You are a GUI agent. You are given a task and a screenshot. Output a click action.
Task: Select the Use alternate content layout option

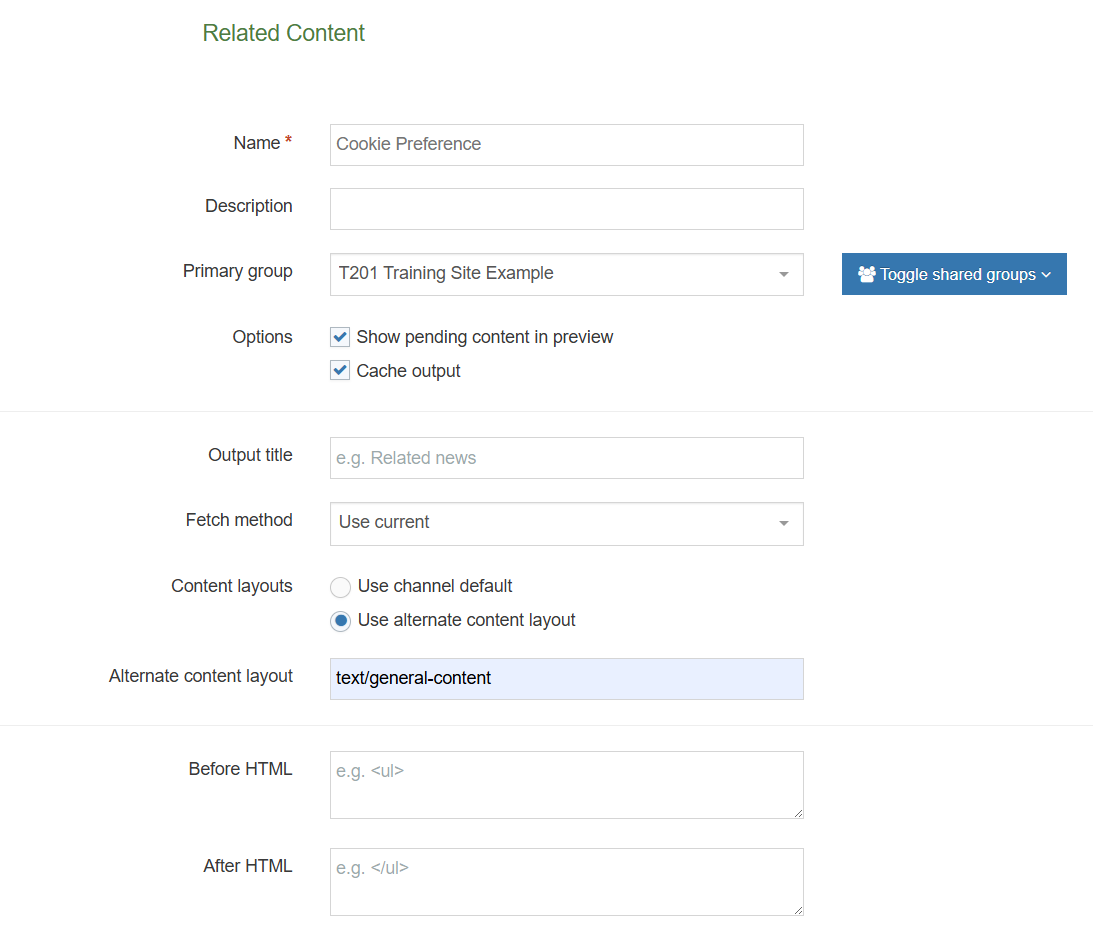click(x=340, y=620)
